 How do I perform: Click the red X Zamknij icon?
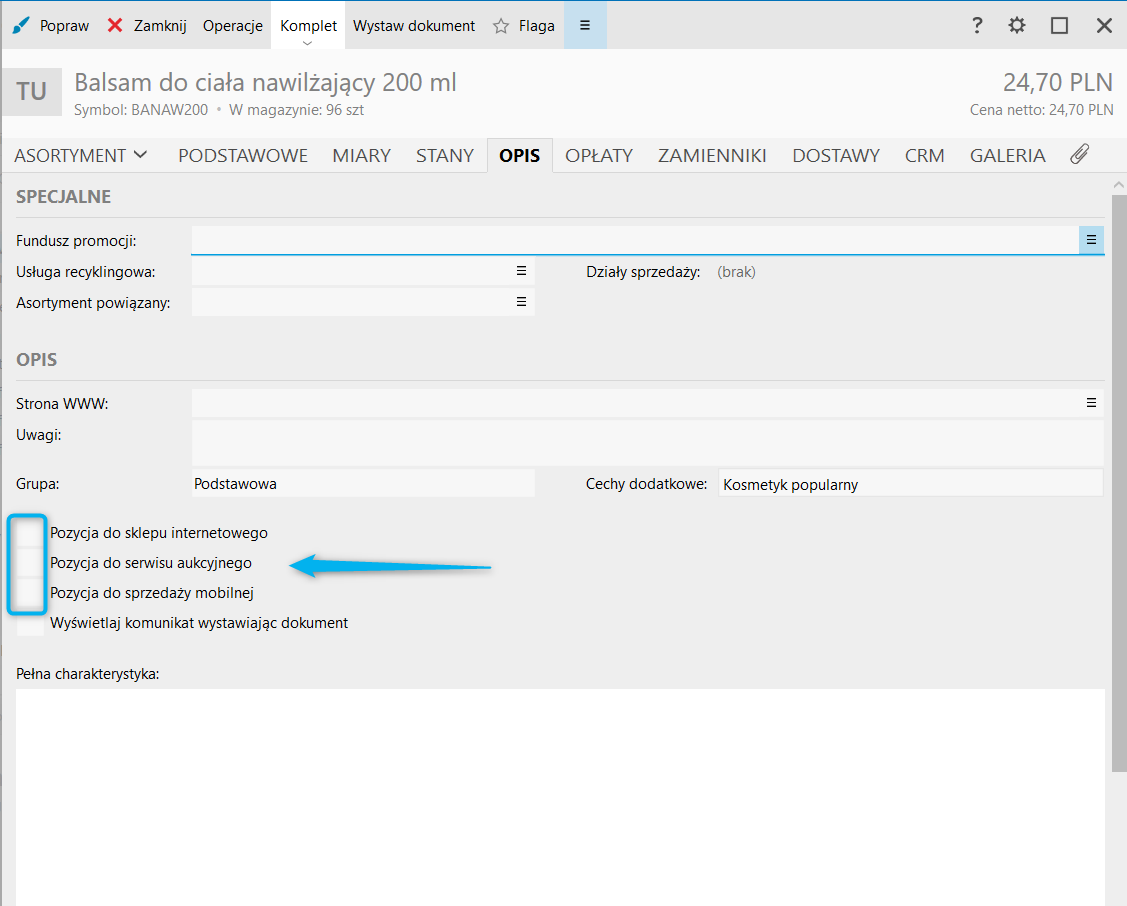(116, 26)
